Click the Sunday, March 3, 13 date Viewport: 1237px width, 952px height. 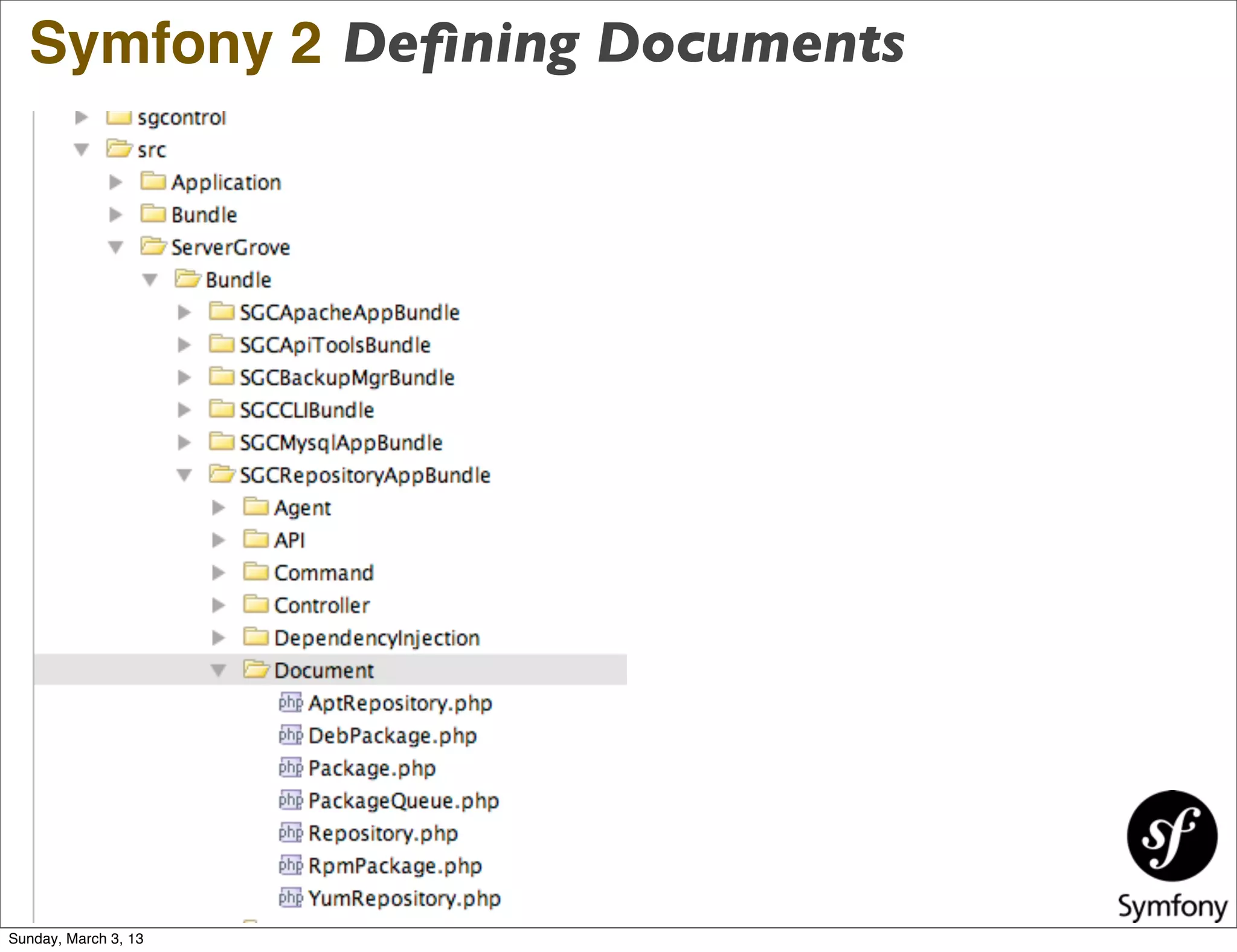[x=76, y=939]
